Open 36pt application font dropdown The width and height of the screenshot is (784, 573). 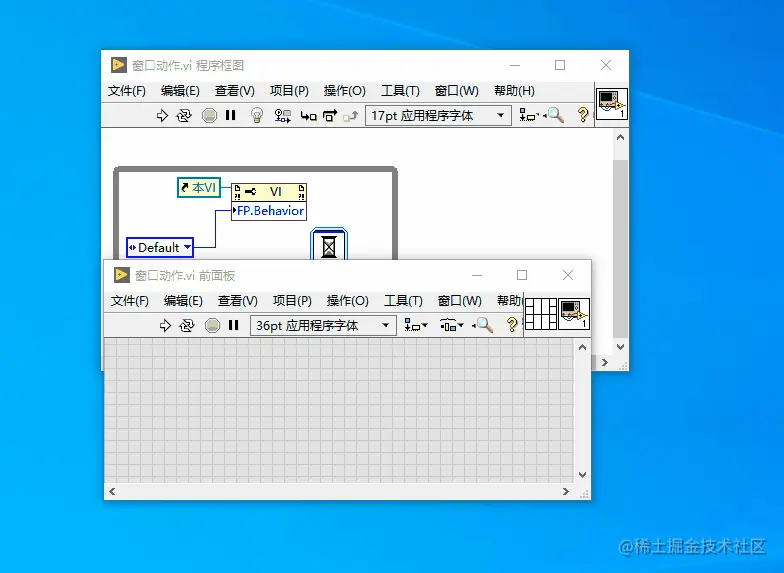click(x=324, y=326)
